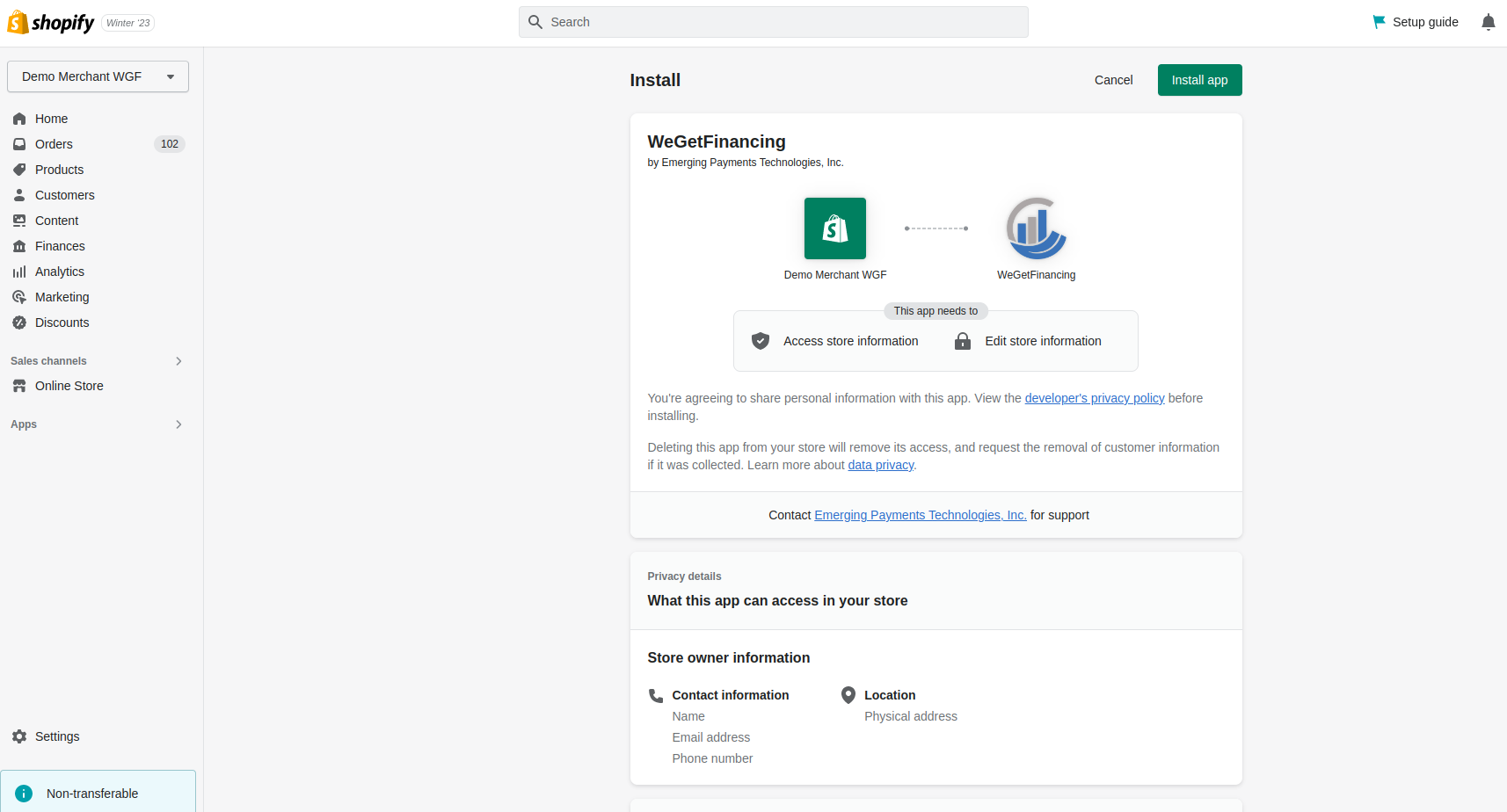Open Setup guide

(1415, 22)
